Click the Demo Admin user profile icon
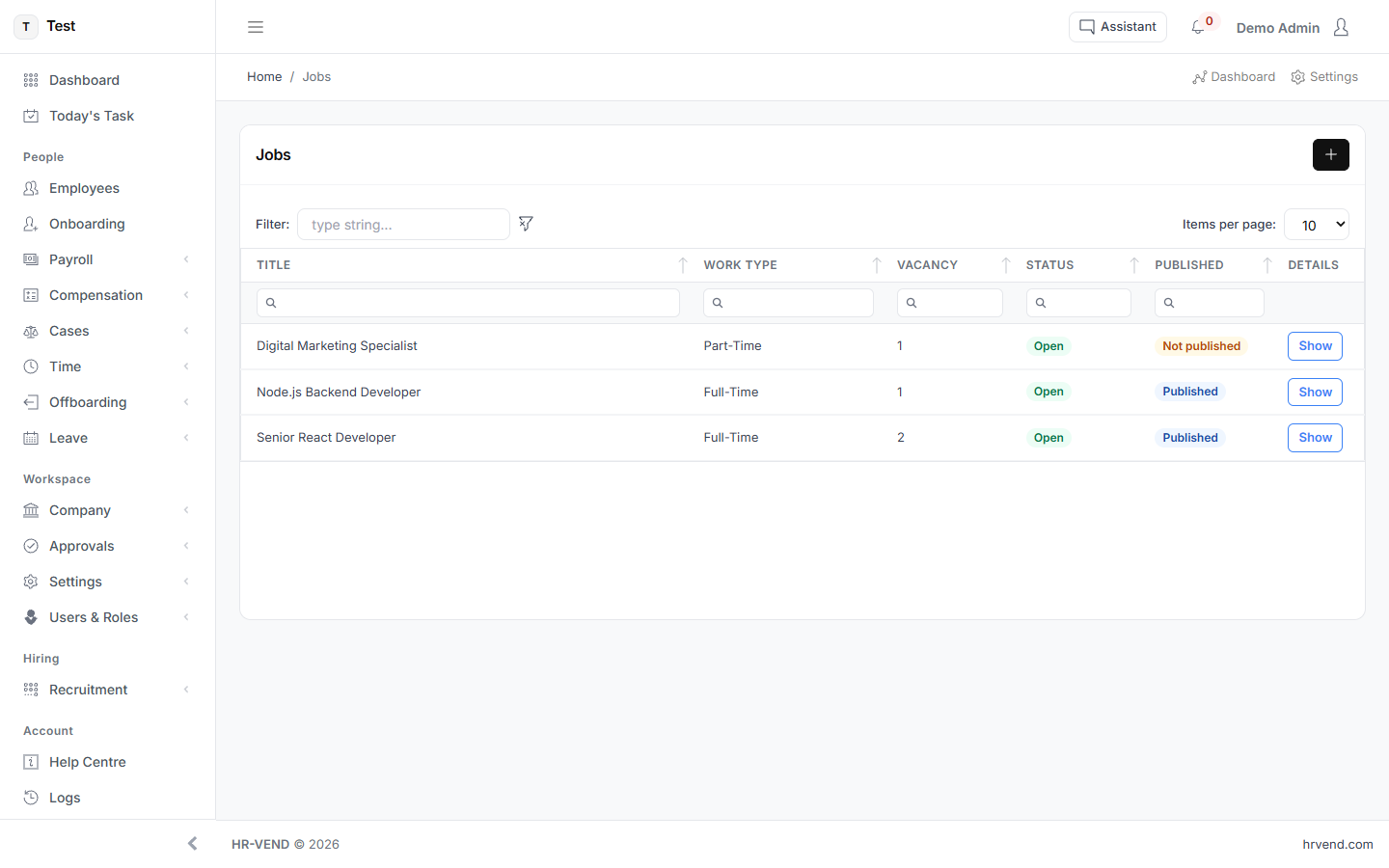Viewport: 1389px width, 868px height. click(x=1341, y=27)
